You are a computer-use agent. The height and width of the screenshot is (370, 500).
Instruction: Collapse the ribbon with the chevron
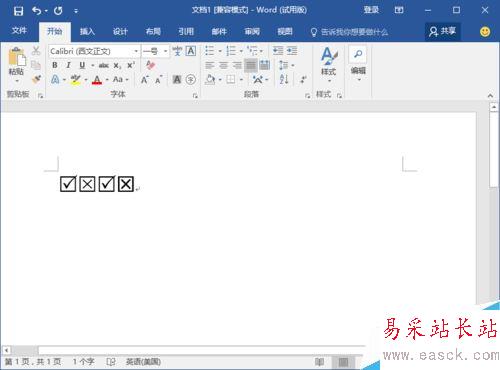(490, 96)
